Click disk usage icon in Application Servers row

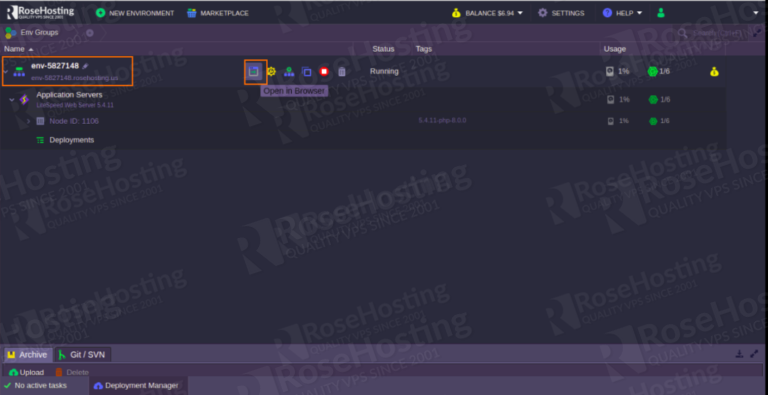[610, 99]
